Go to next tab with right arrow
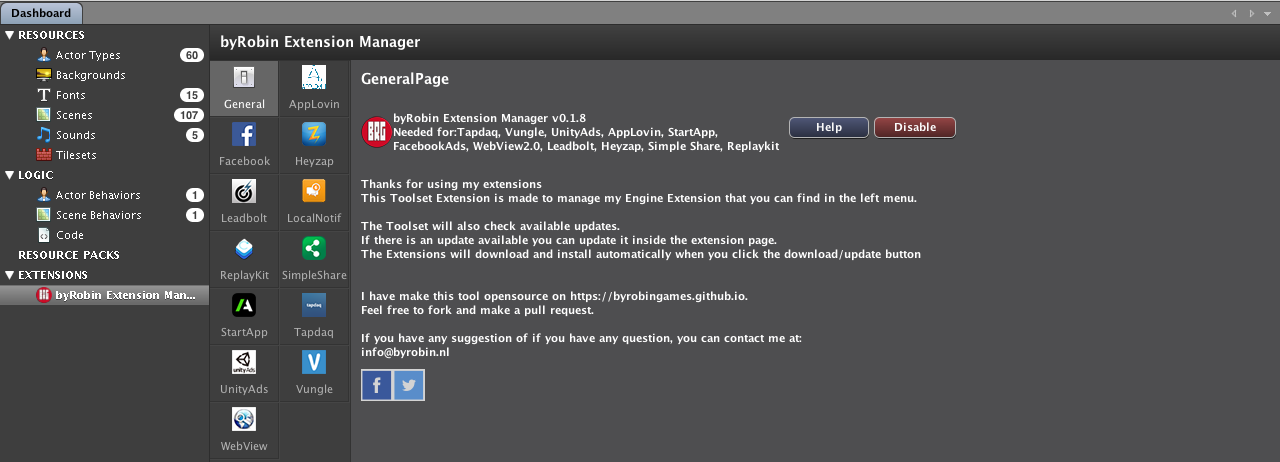Screen dimensions: 1280x462 (1251, 14)
